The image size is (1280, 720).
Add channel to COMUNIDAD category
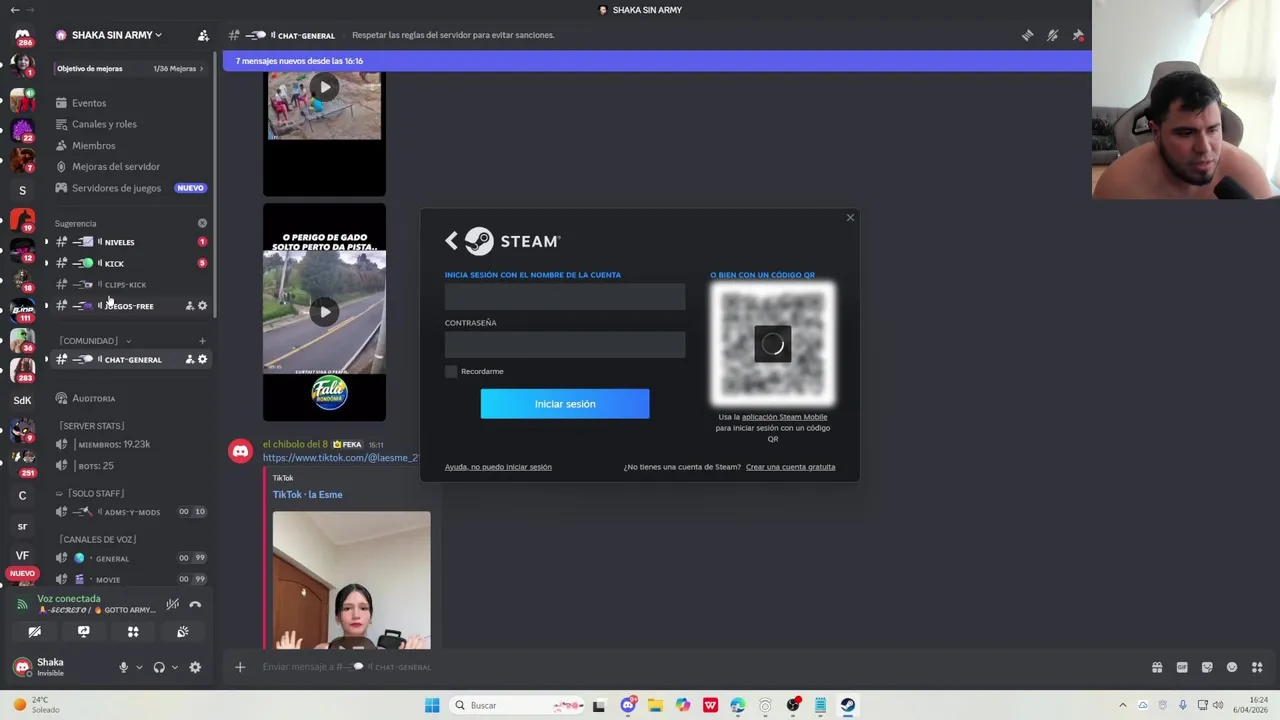point(202,341)
